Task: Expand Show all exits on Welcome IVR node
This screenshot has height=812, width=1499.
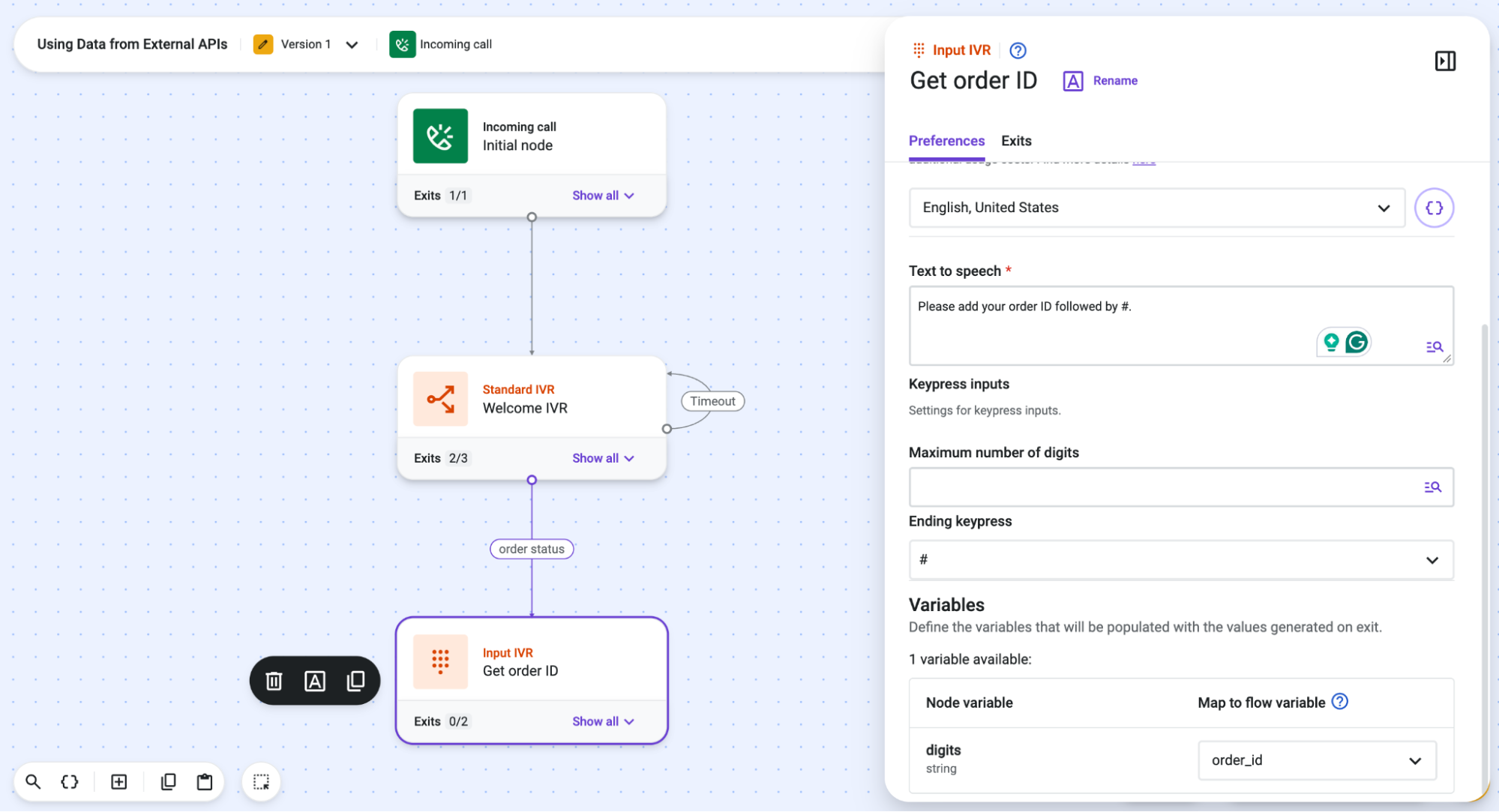Action: tap(603, 458)
